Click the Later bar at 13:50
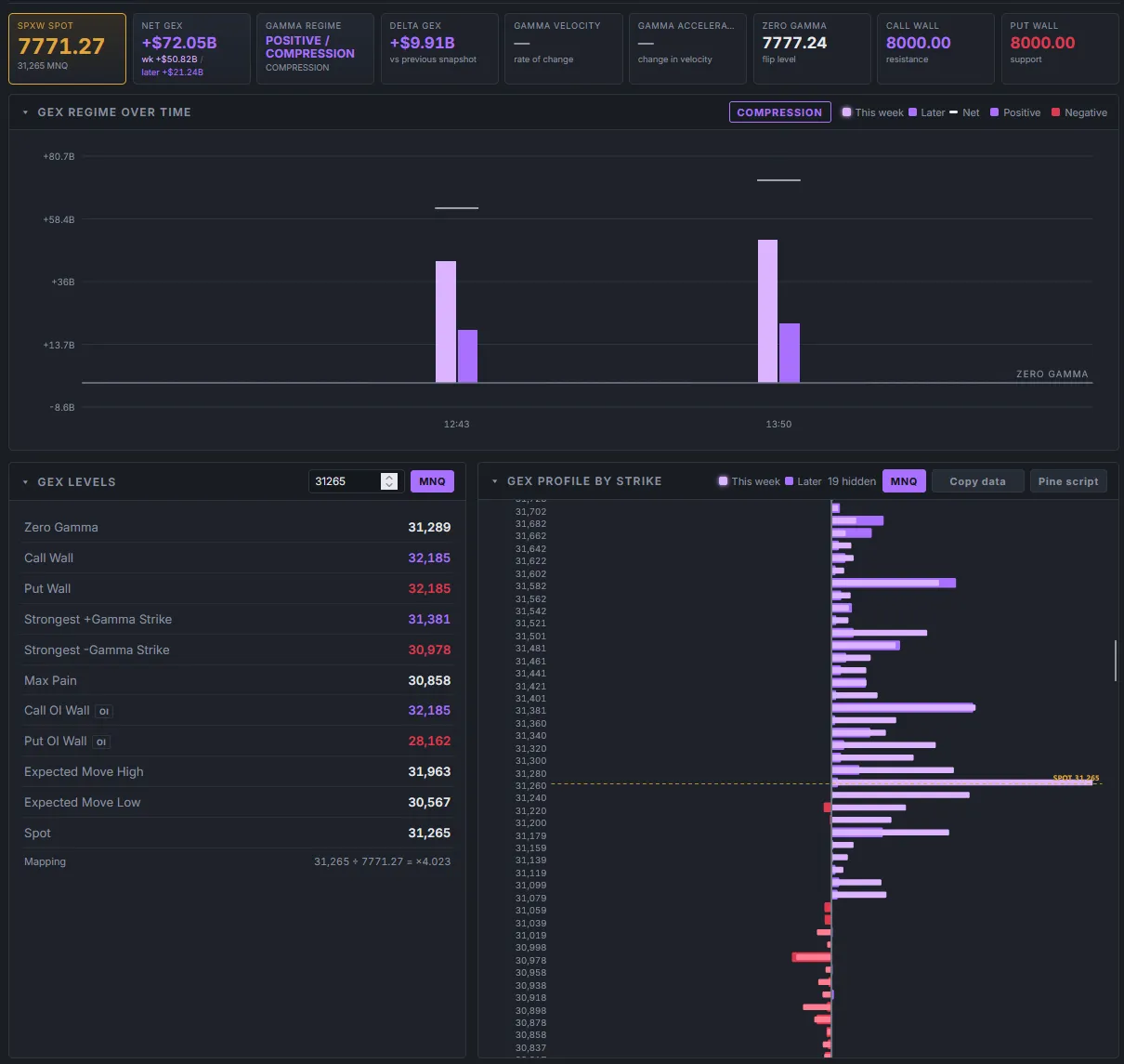This screenshot has height=1064, width=1124. 790,353
